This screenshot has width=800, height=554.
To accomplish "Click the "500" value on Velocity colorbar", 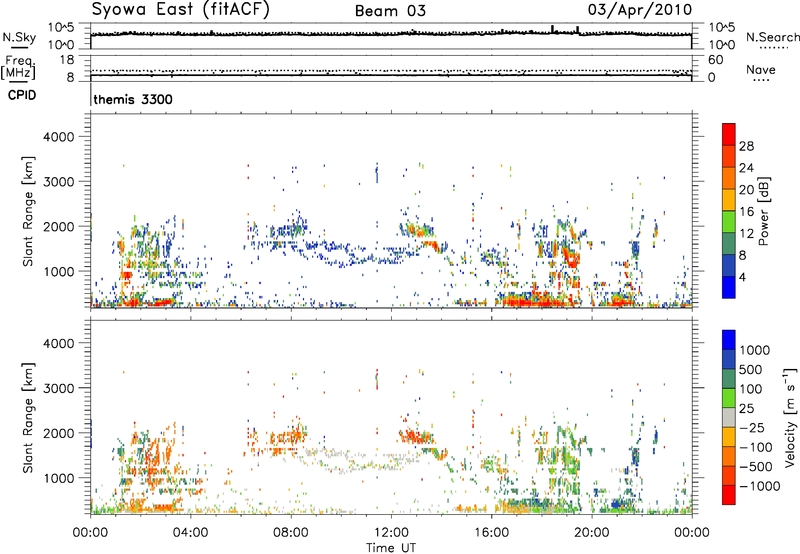I will [x=751, y=370].
